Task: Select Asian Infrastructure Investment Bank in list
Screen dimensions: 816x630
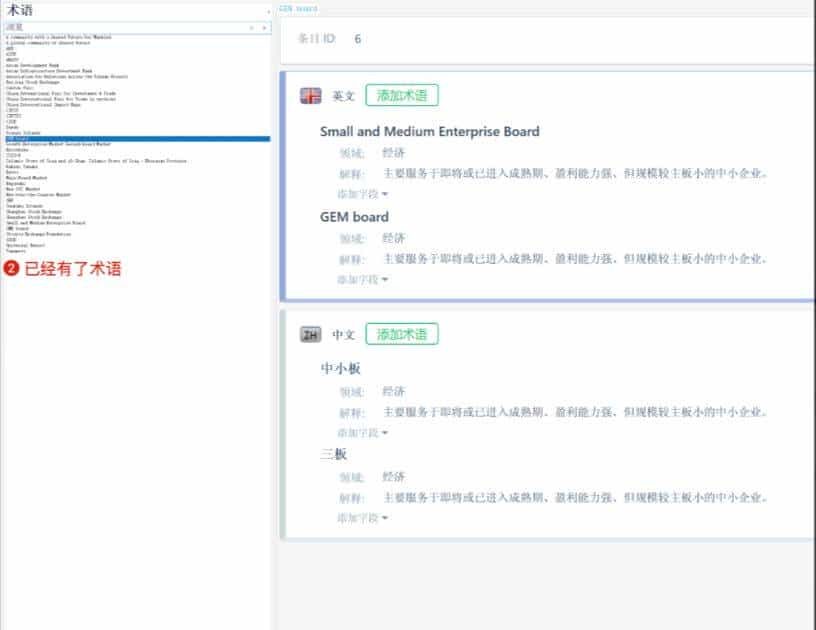Action: [49, 71]
